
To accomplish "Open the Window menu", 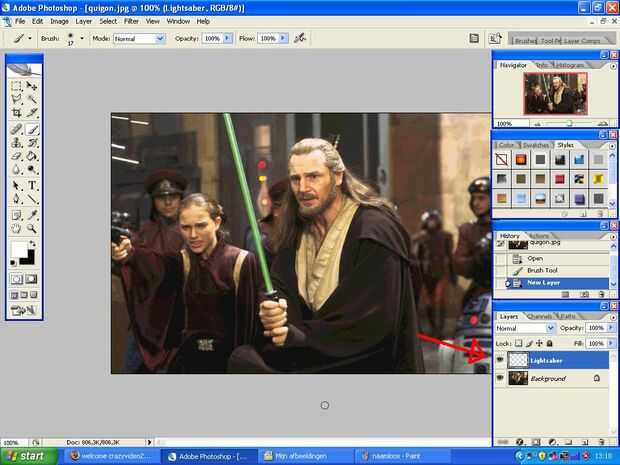I will (178, 21).
